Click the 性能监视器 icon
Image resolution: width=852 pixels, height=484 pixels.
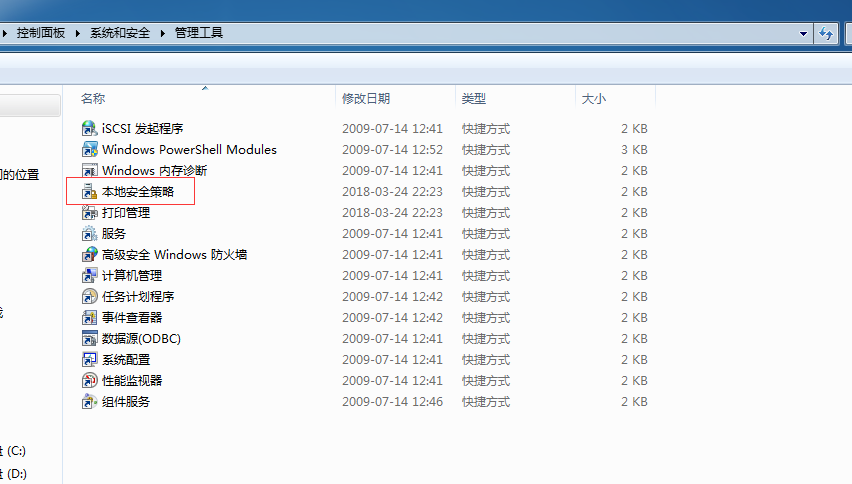click(x=90, y=381)
